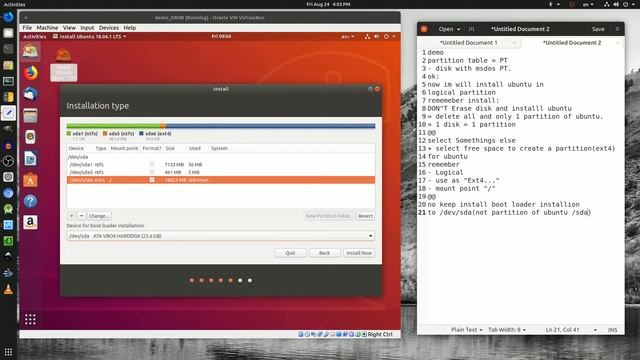Open Install Ubuntu 18.04.1 LTS app menu
The image size is (640, 360).
click(89, 36)
